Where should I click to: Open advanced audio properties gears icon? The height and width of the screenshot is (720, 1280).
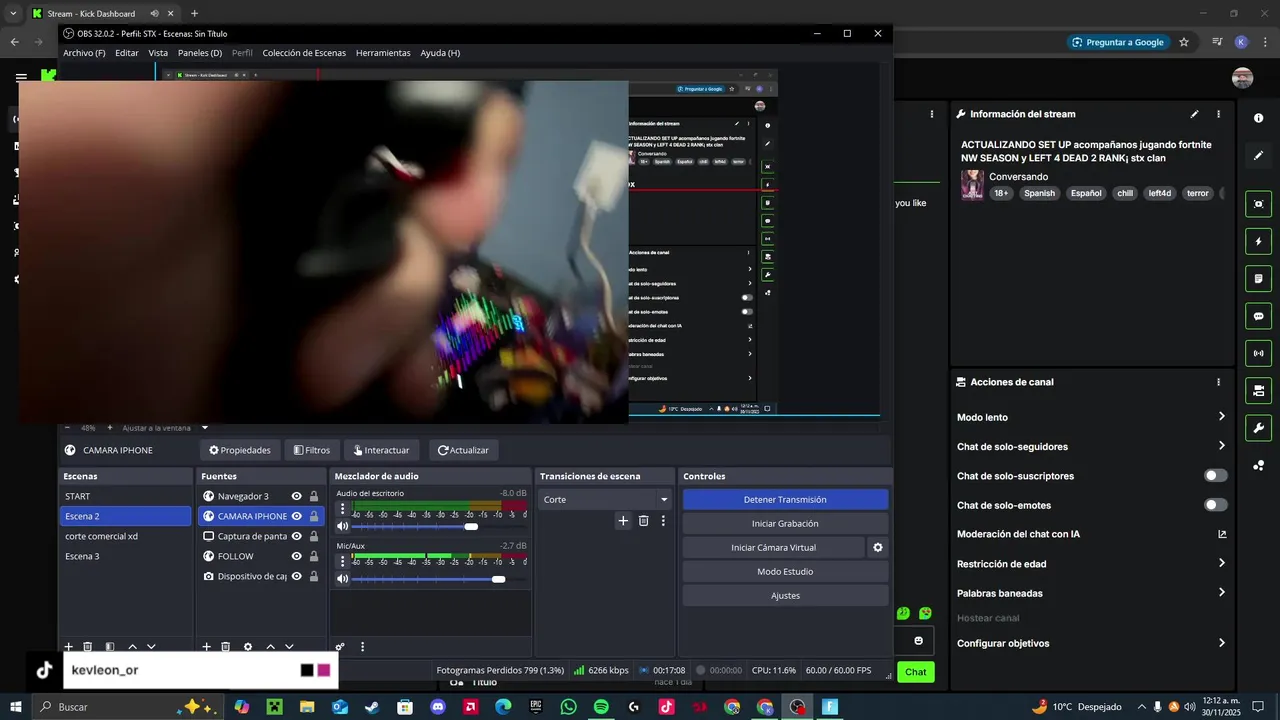click(340, 647)
